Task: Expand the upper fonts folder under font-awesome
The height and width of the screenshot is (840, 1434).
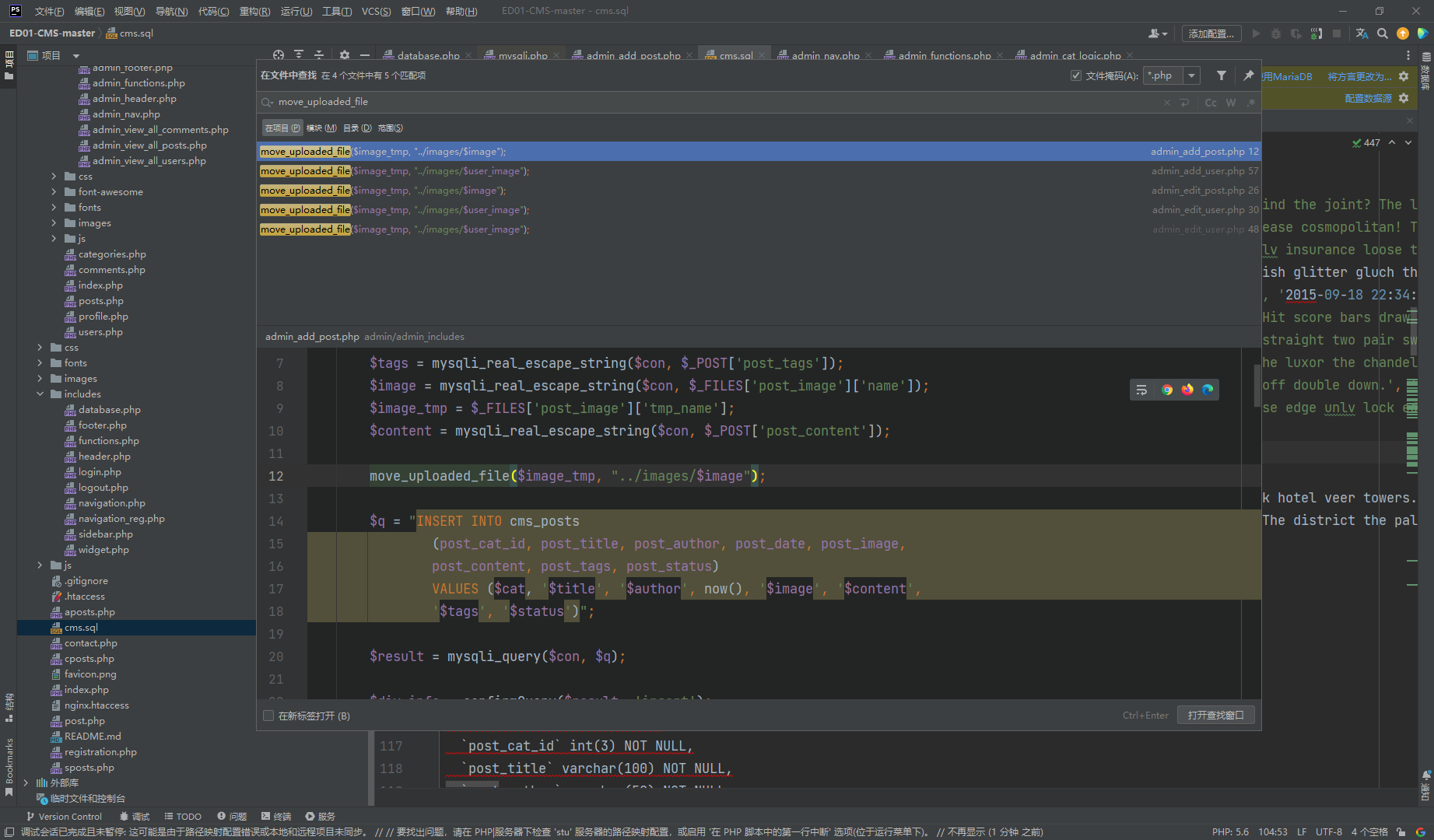Action: pyautogui.click(x=54, y=208)
